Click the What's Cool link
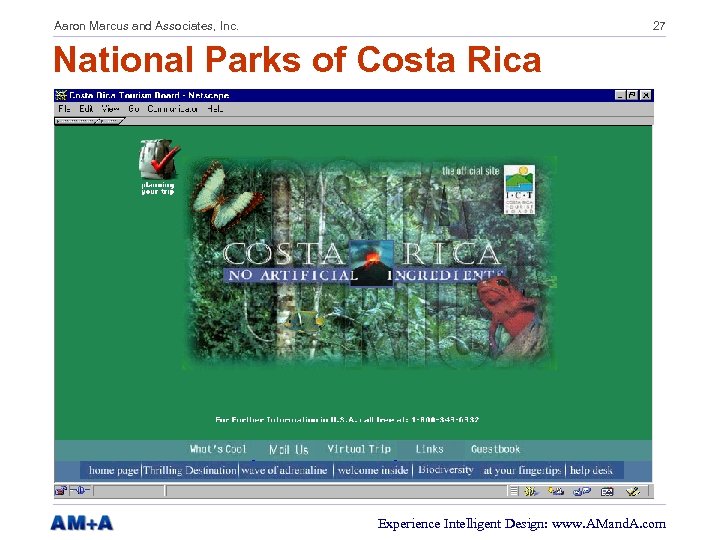 tap(218, 449)
